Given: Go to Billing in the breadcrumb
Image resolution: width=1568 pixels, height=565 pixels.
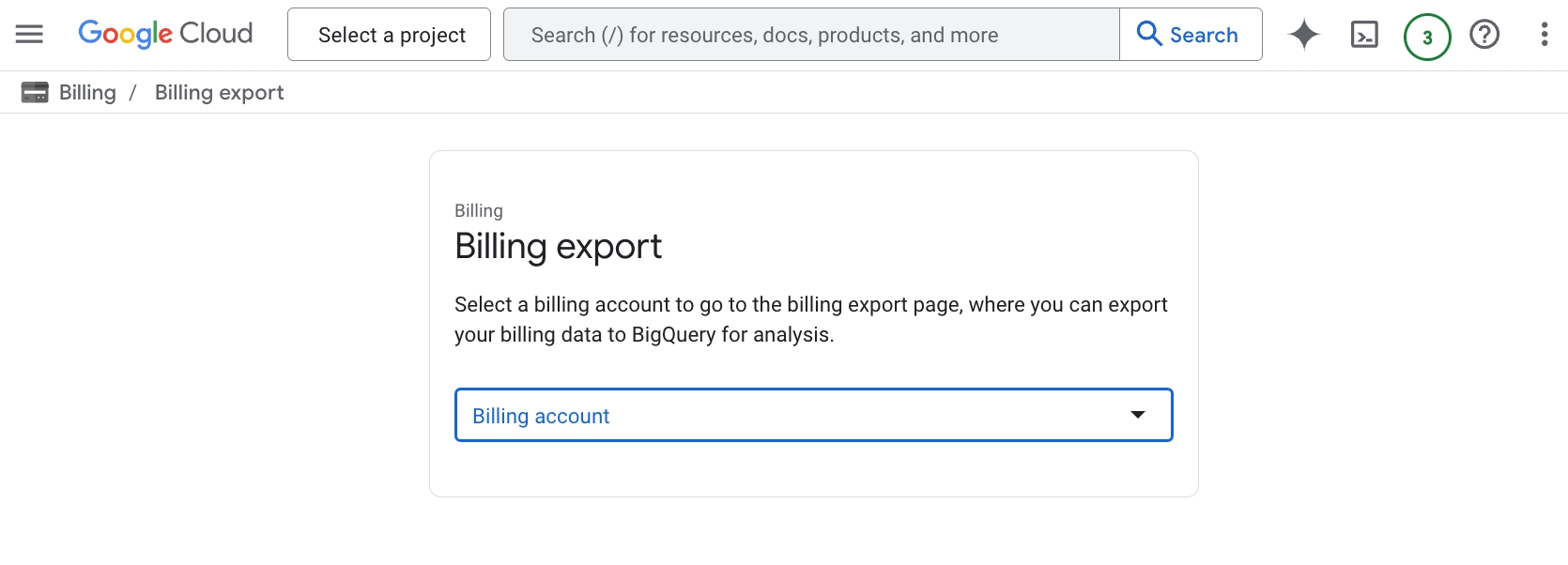Looking at the screenshot, I should click(x=87, y=92).
